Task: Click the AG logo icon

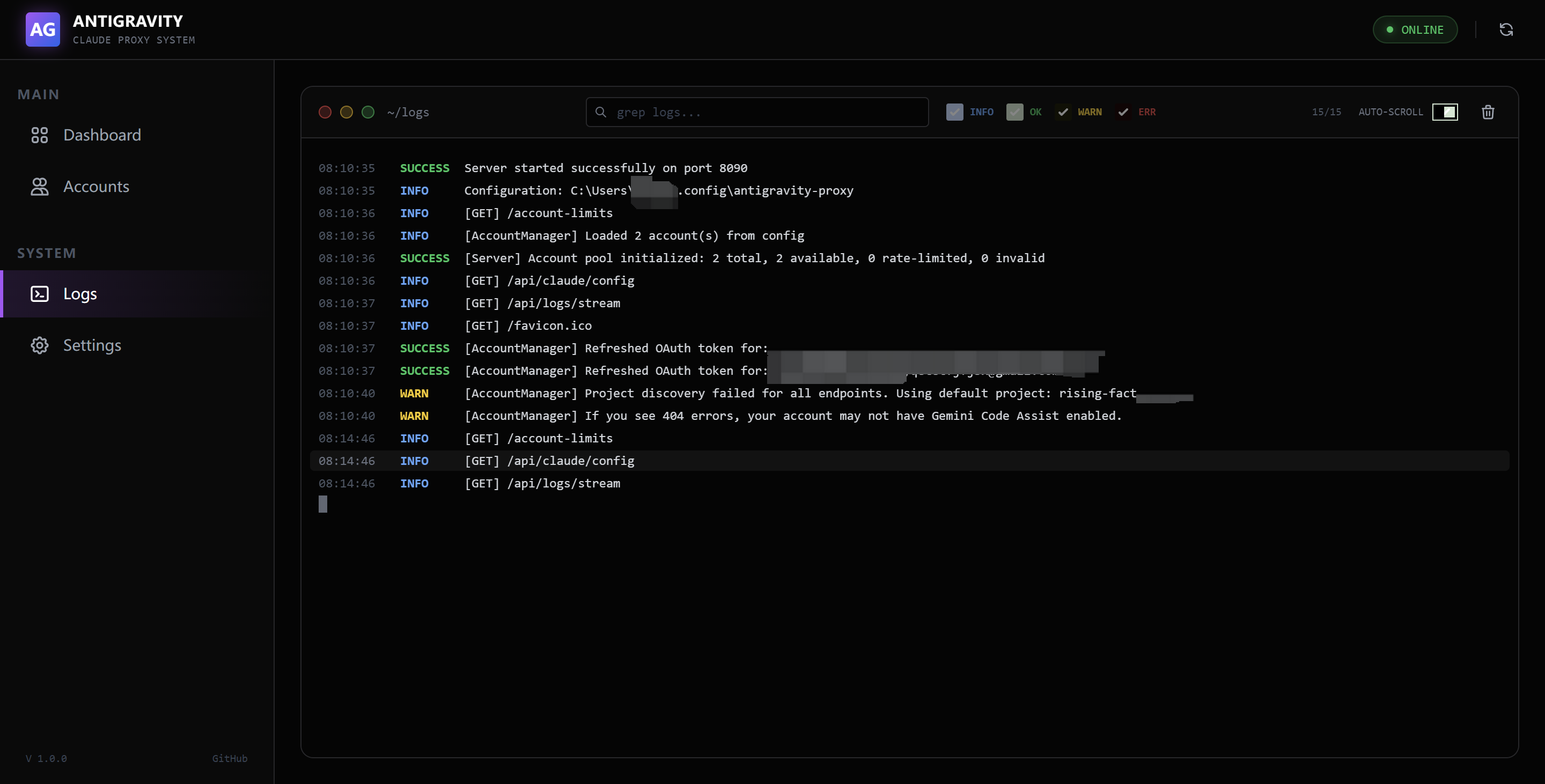Action: (42, 29)
